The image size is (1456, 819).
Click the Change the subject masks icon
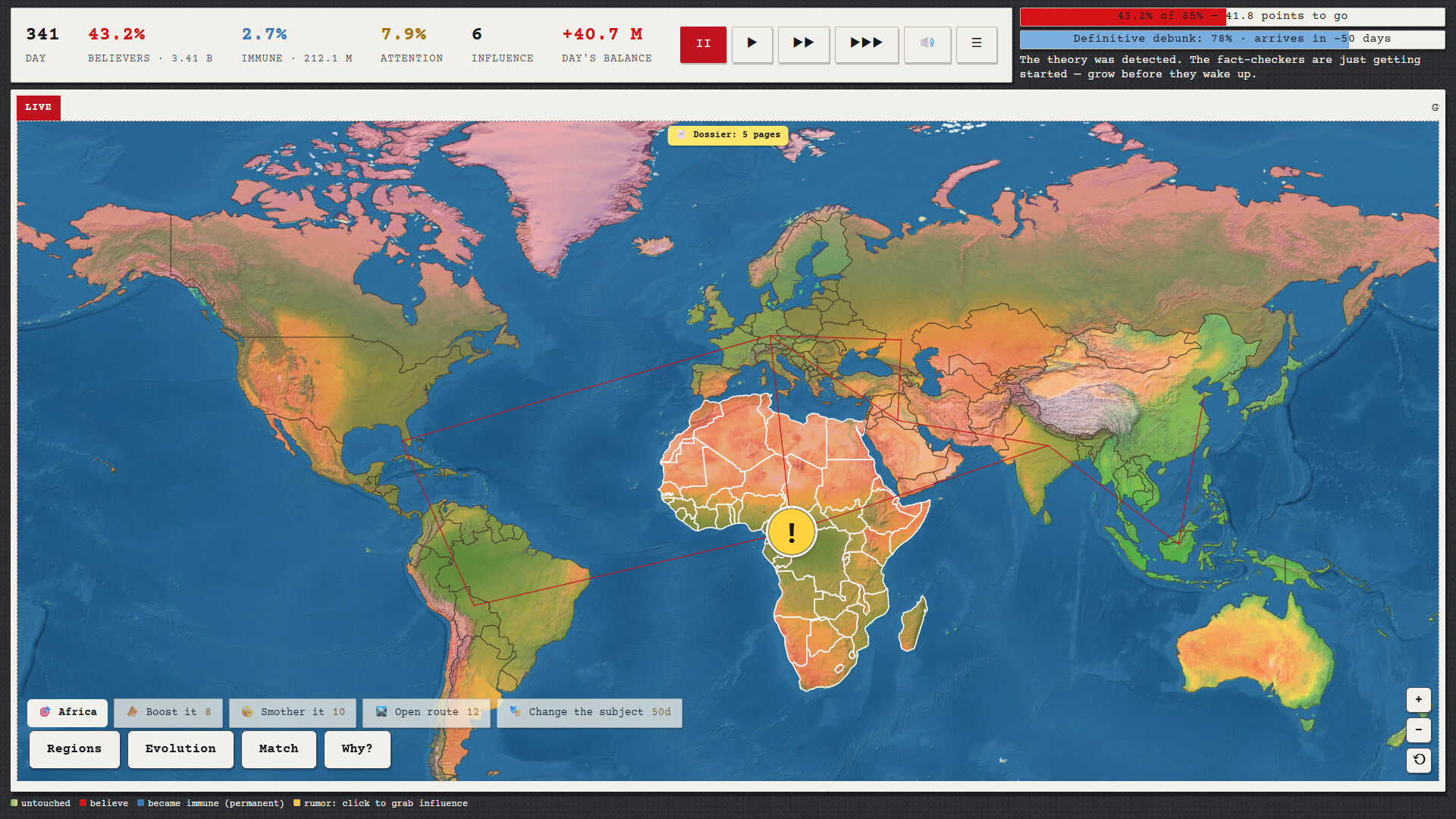(x=516, y=712)
